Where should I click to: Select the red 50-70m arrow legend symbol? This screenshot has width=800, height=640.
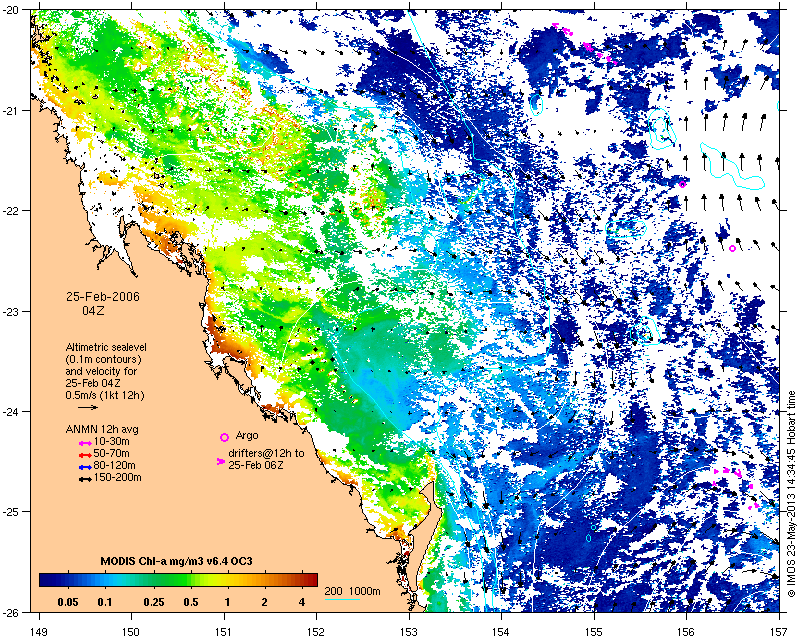click(x=85, y=455)
